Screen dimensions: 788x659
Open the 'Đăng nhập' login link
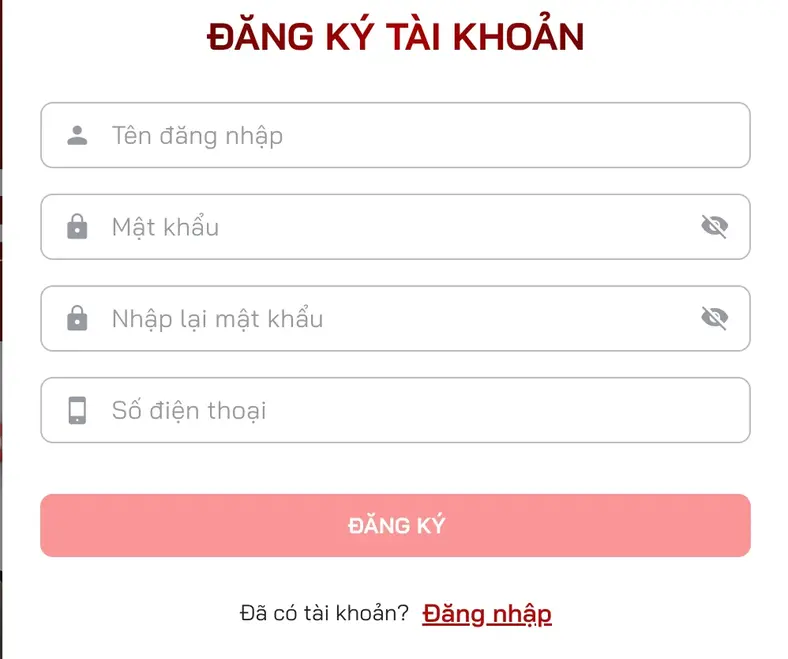point(487,613)
